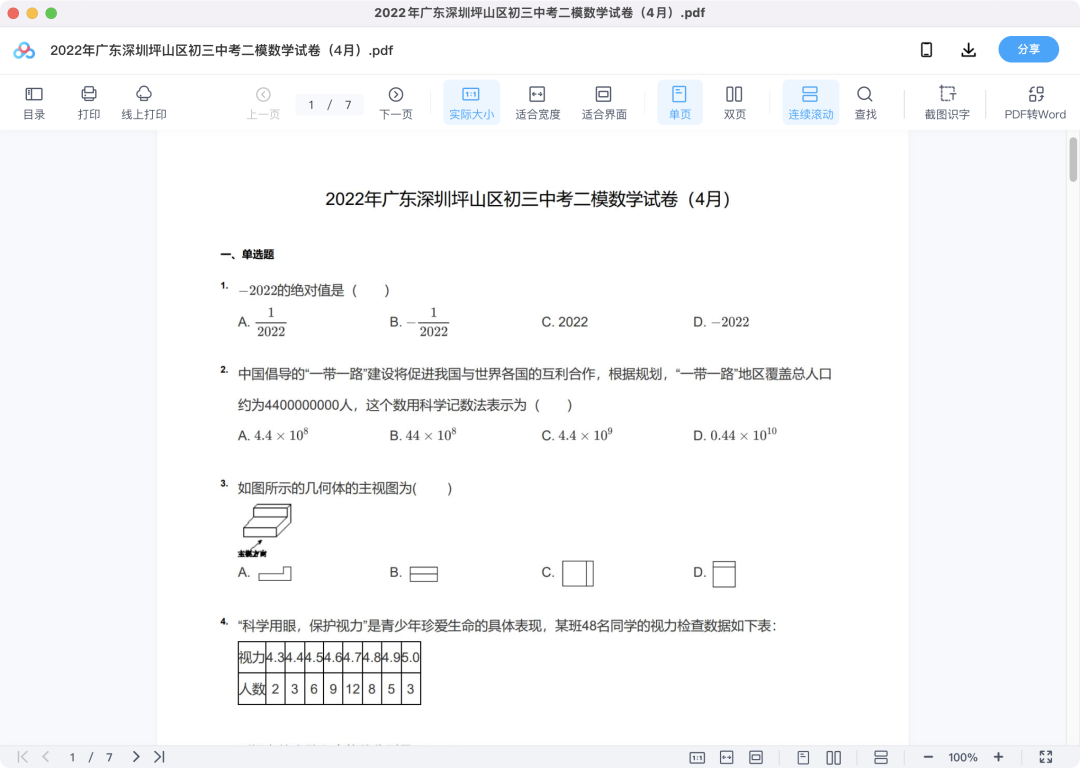Click the download icon in header
Screen dimensions: 1080x768
click(x=968, y=50)
